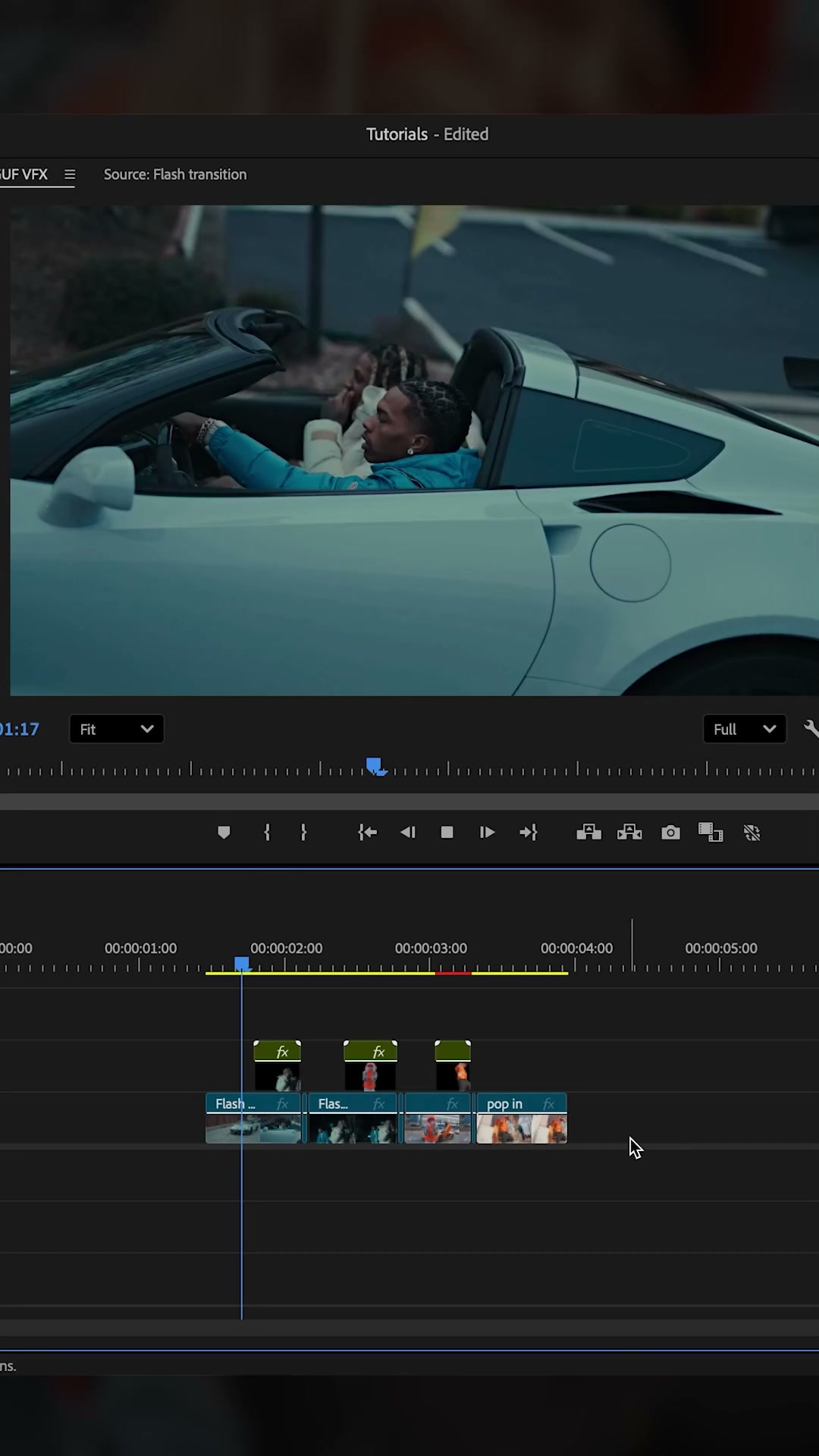Image resolution: width=819 pixels, height=1456 pixels.
Task: Click 00:00:01:00 on the timeline ruler
Action: click(x=140, y=948)
